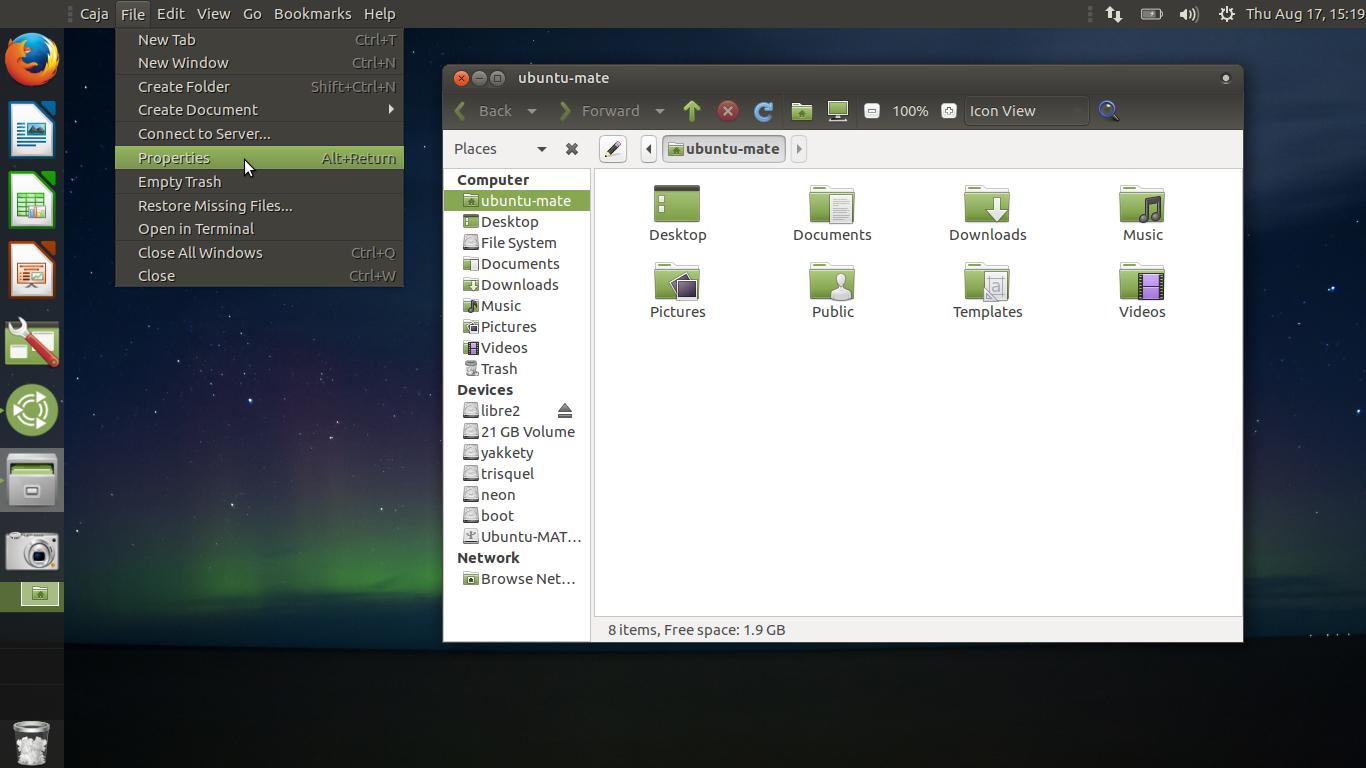Viewport: 1366px width, 768px height.
Task: Open the session settings gear indicator
Action: (1226, 14)
